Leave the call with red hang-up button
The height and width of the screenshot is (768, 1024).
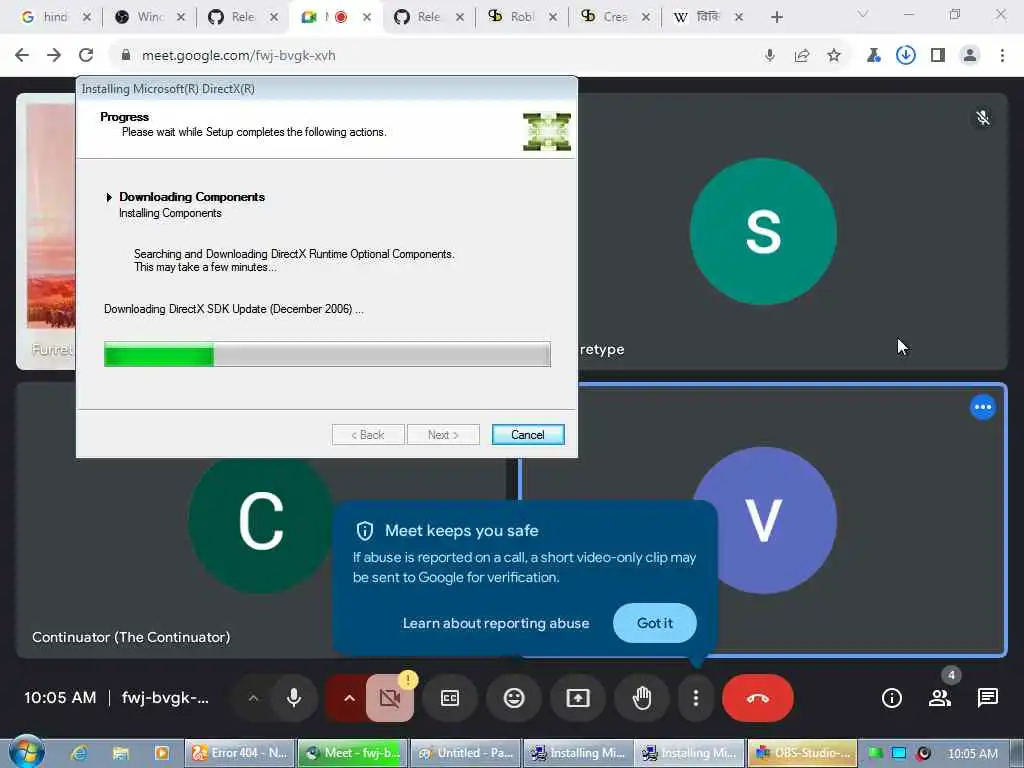tap(758, 698)
